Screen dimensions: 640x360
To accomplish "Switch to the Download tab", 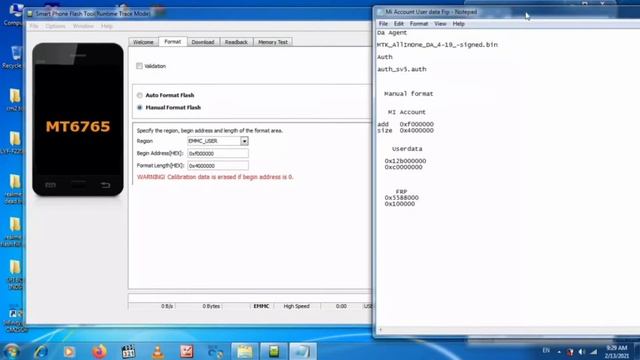I will (203, 42).
